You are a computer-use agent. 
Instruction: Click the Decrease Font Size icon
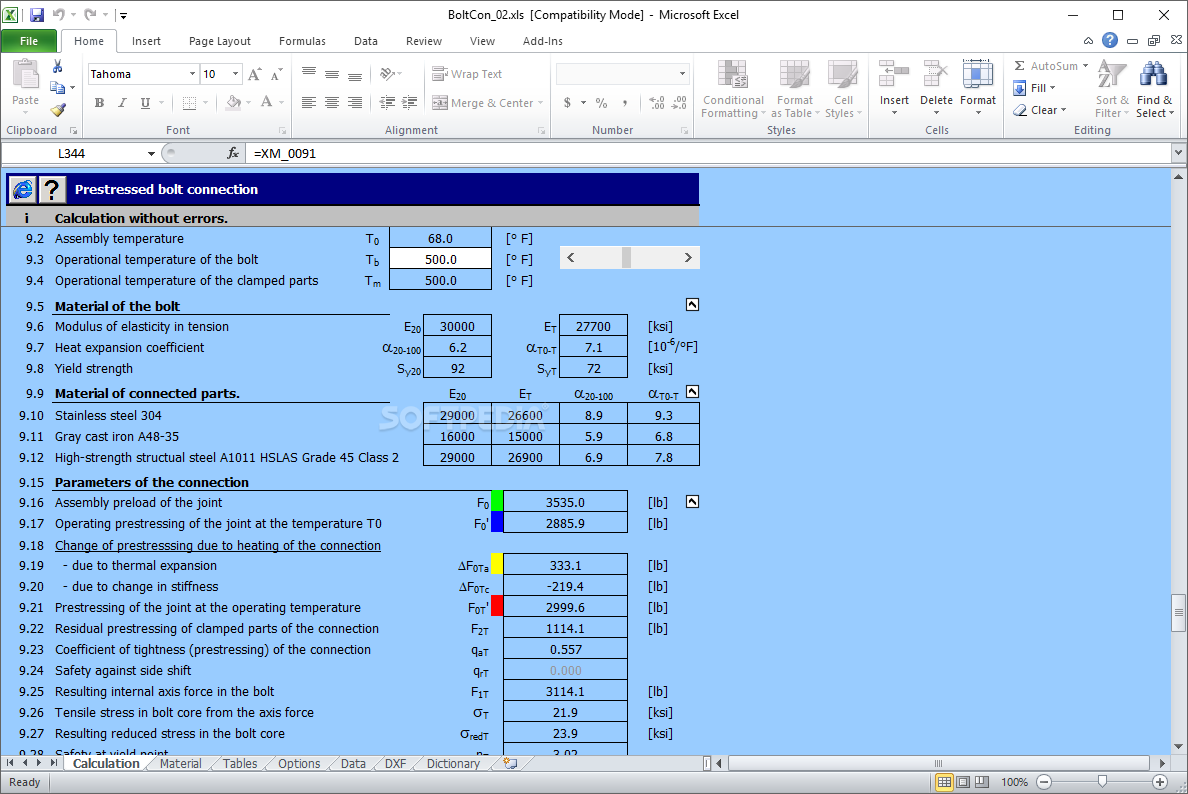[x=277, y=74]
